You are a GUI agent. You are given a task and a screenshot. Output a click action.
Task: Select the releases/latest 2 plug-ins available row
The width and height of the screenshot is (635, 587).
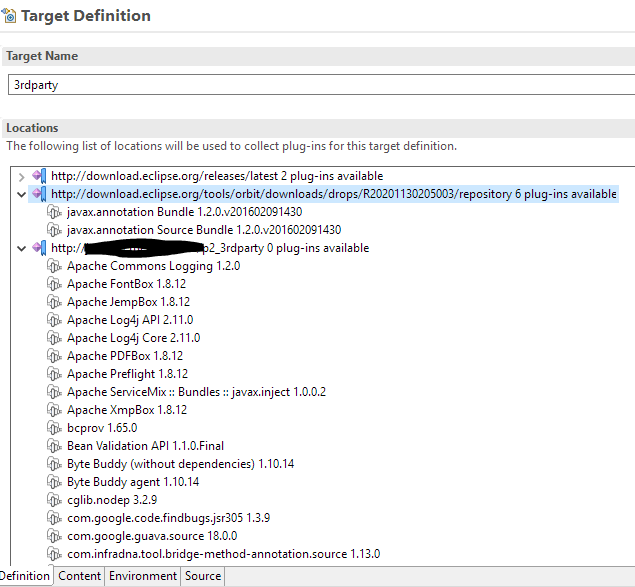tap(217, 176)
